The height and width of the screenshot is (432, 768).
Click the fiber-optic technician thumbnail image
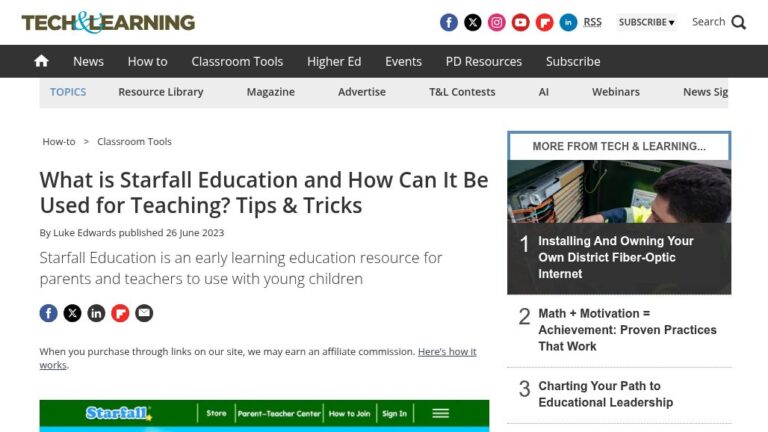[619, 192]
